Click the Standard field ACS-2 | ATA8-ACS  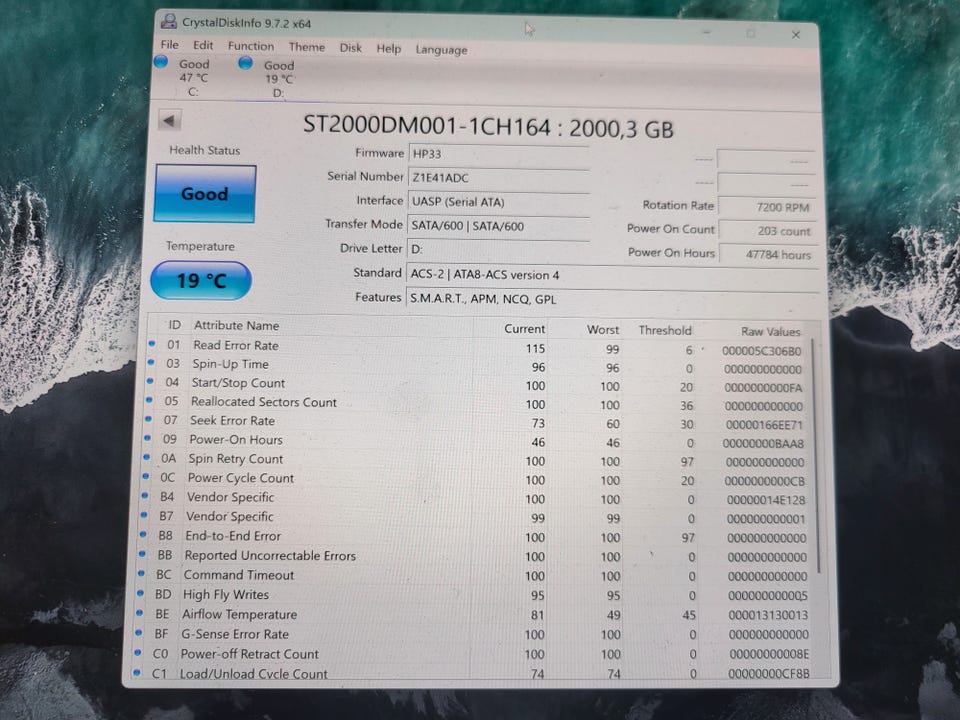[x=612, y=276]
